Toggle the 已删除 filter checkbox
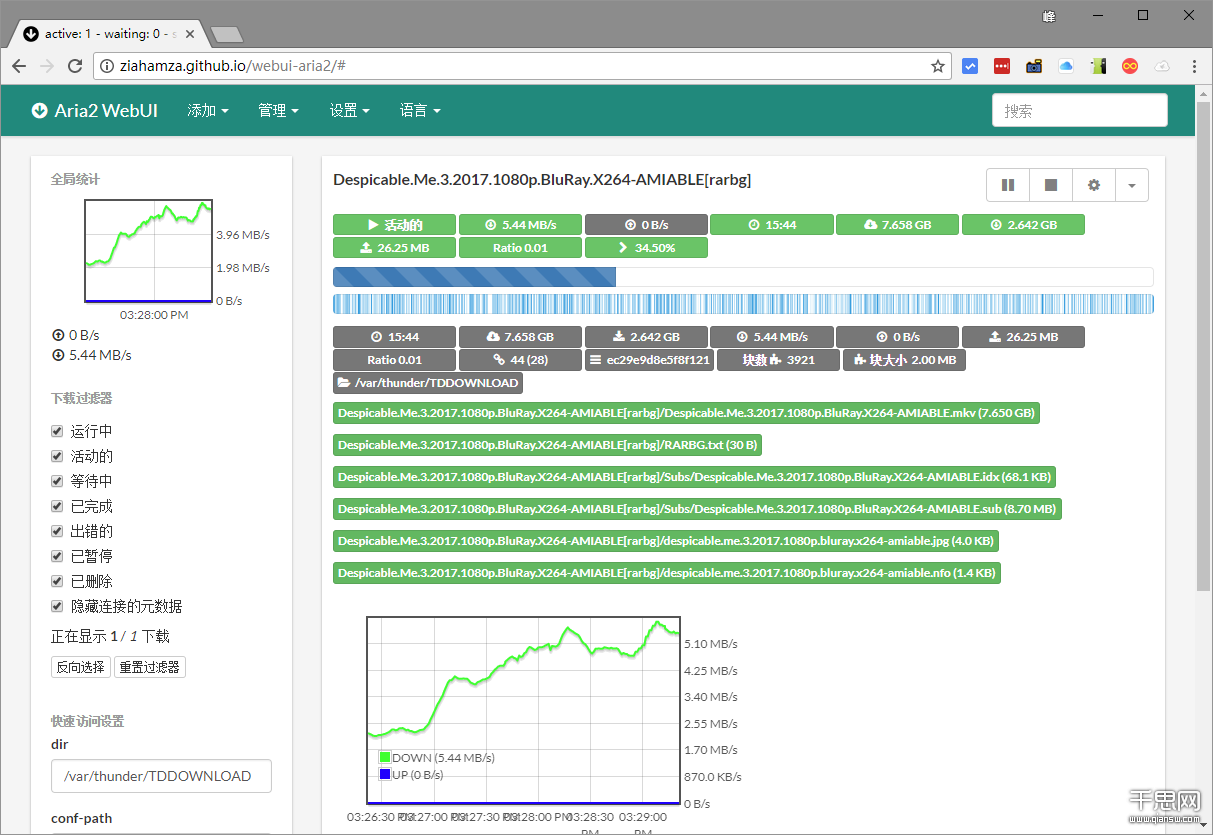The image size is (1213, 835). [57, 581]
